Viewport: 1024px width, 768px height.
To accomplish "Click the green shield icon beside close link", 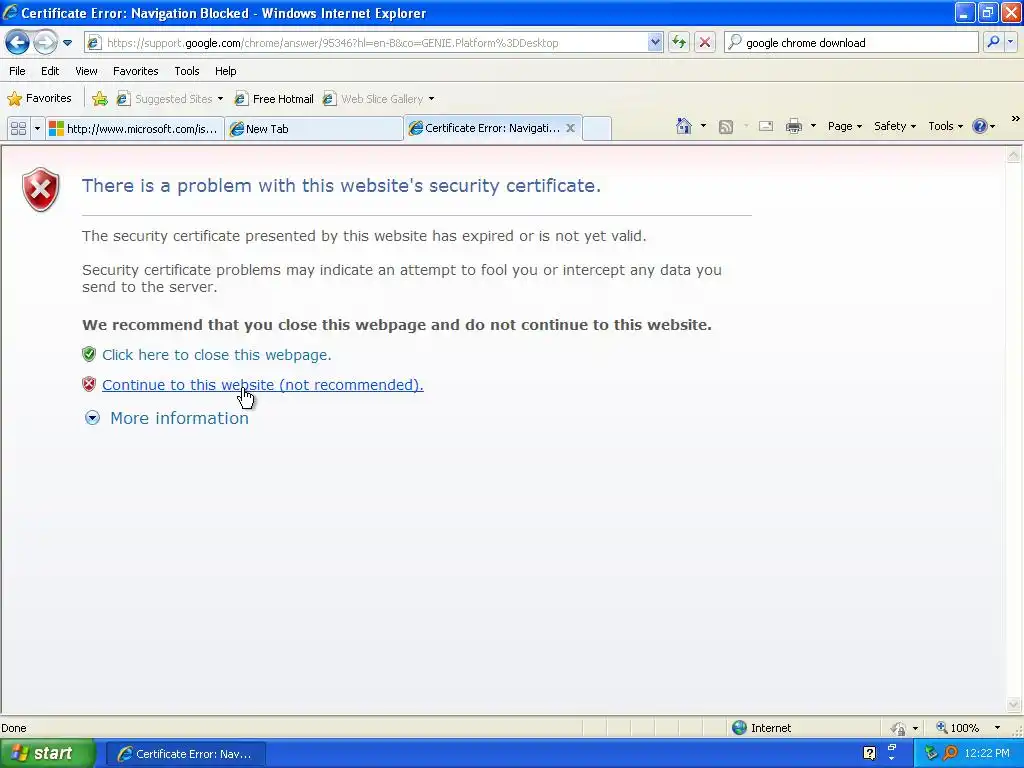I will [x=89, y=354].
